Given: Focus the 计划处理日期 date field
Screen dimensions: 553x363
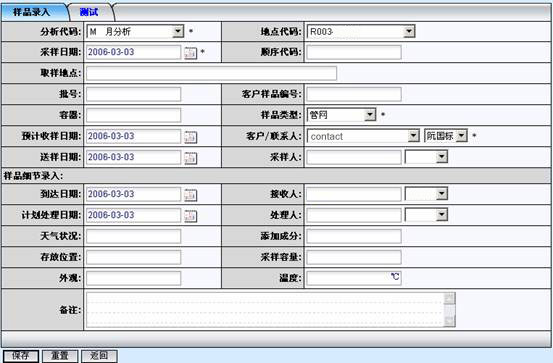Looking at the screenshot, I should pyautogui.click(x=133, y=215).
